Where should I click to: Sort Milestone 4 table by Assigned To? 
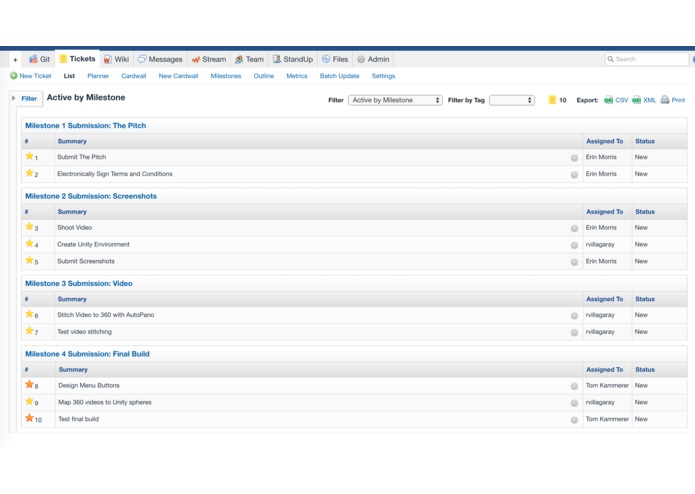coord(605,370)
